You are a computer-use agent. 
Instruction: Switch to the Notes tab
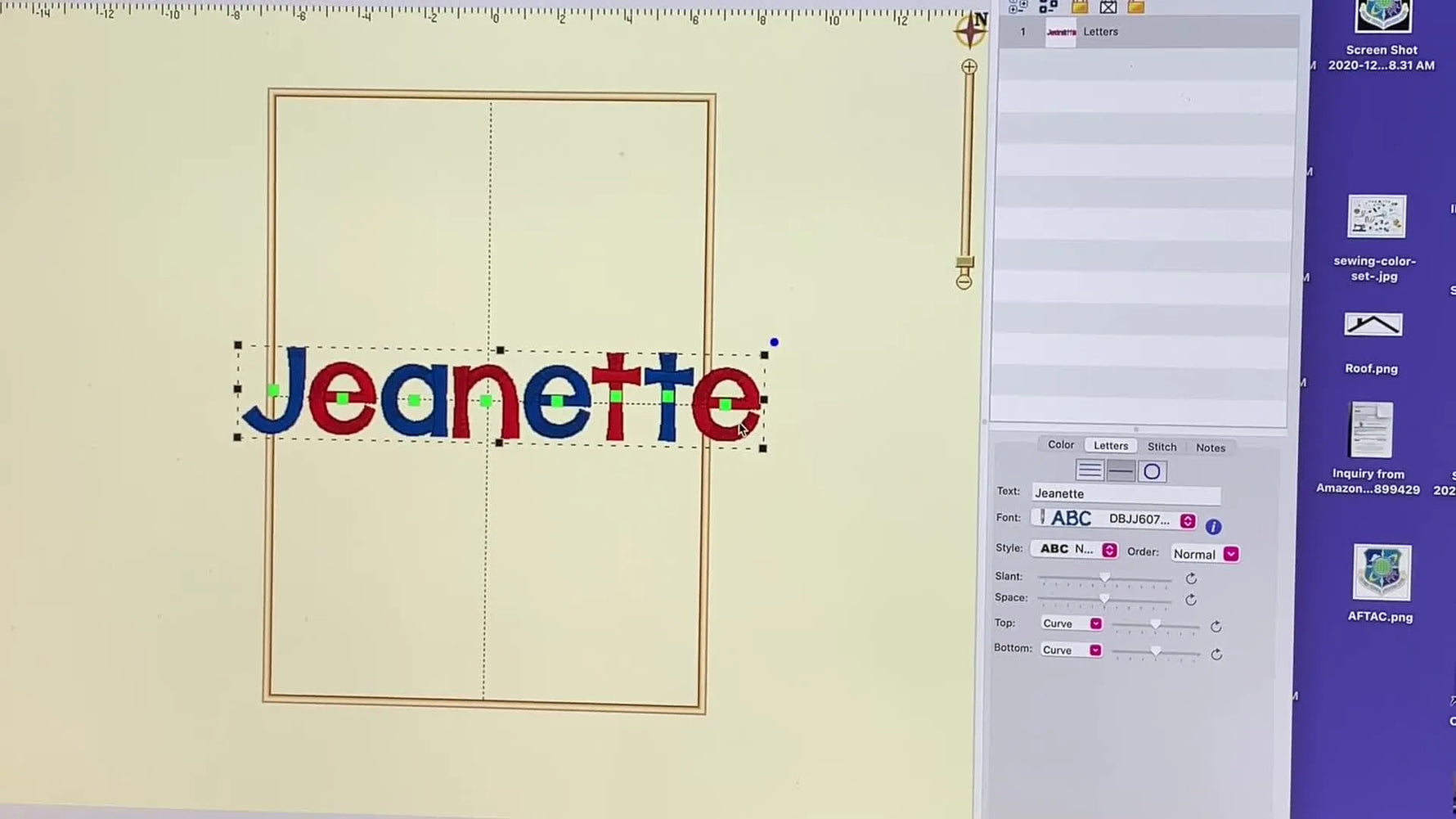[x=1211, y=448]
